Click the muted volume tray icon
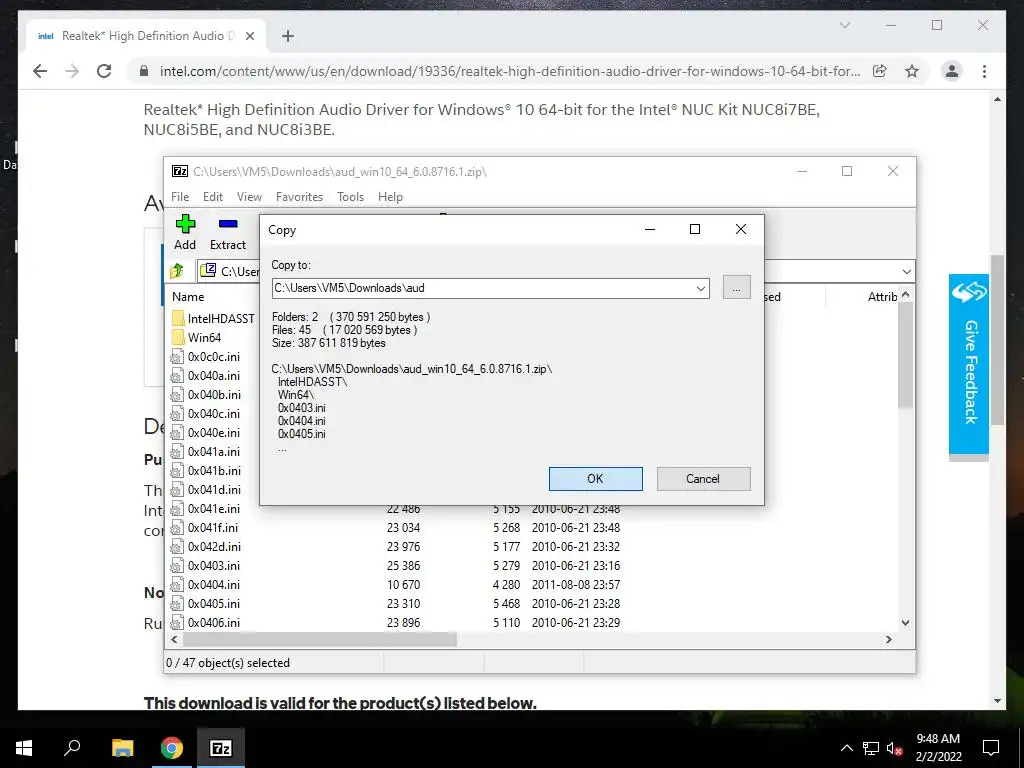This screenshot has height=768, width=1024. (x=894, y=748)
